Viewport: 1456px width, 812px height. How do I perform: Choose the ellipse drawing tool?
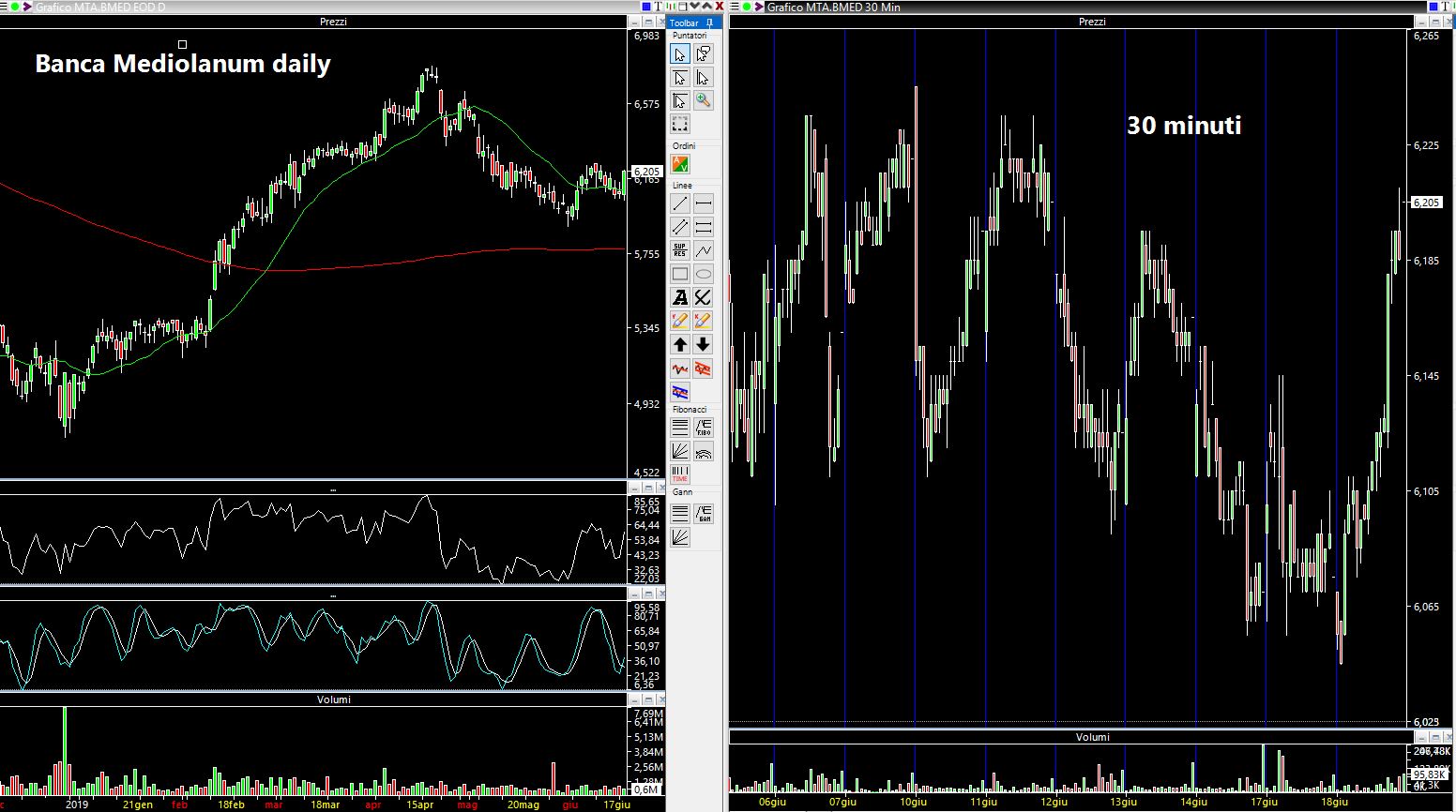704,274
